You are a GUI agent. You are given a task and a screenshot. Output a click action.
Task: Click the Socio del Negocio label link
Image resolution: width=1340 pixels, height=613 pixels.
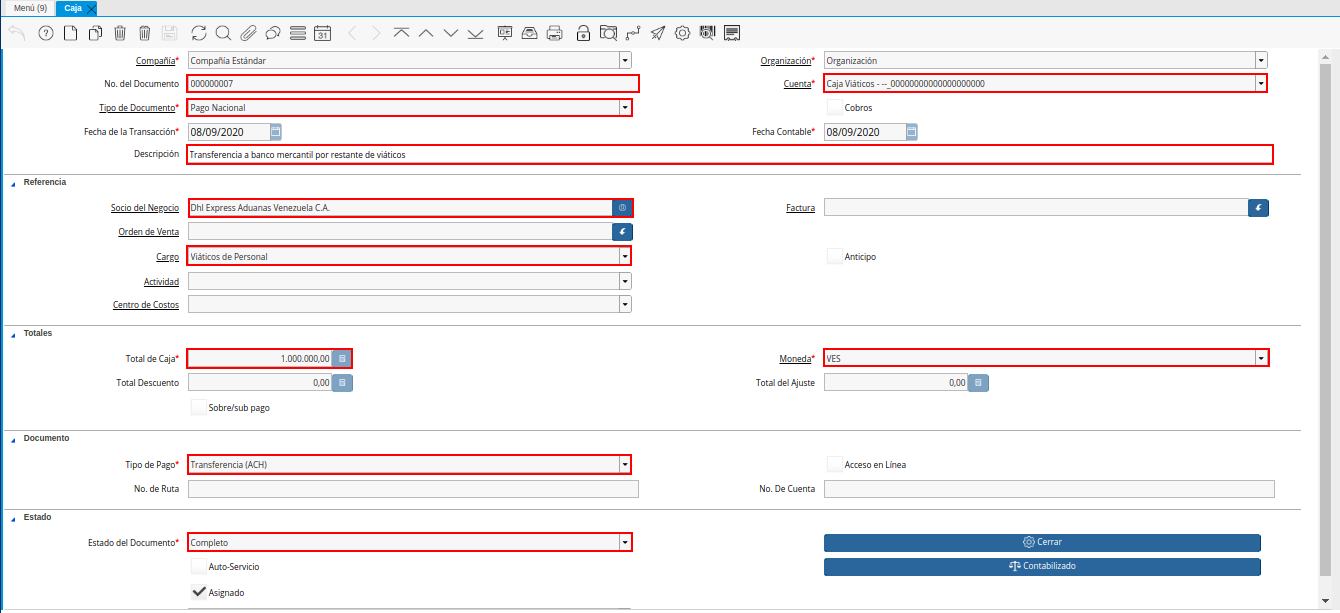(x=145, y=208)
